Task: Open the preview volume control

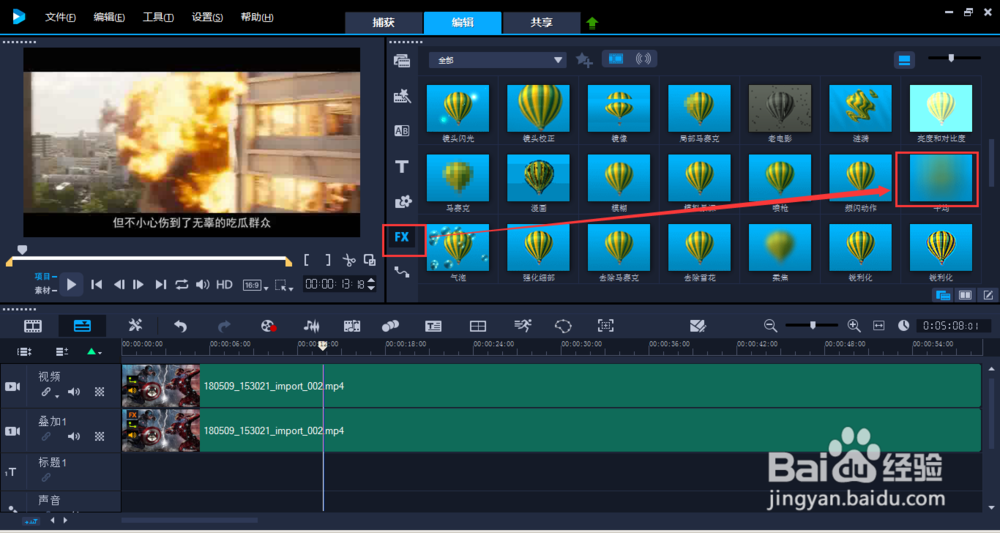Action: 203,284
